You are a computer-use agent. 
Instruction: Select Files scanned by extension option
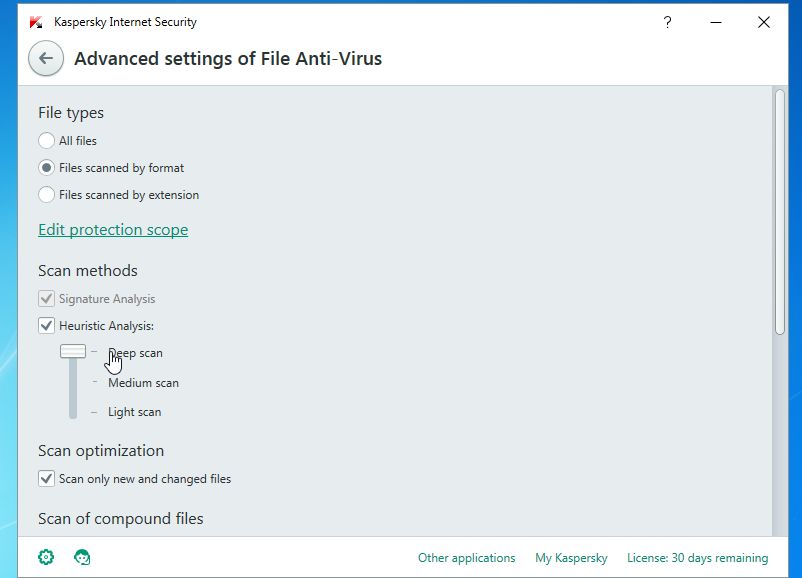point(46,195)
